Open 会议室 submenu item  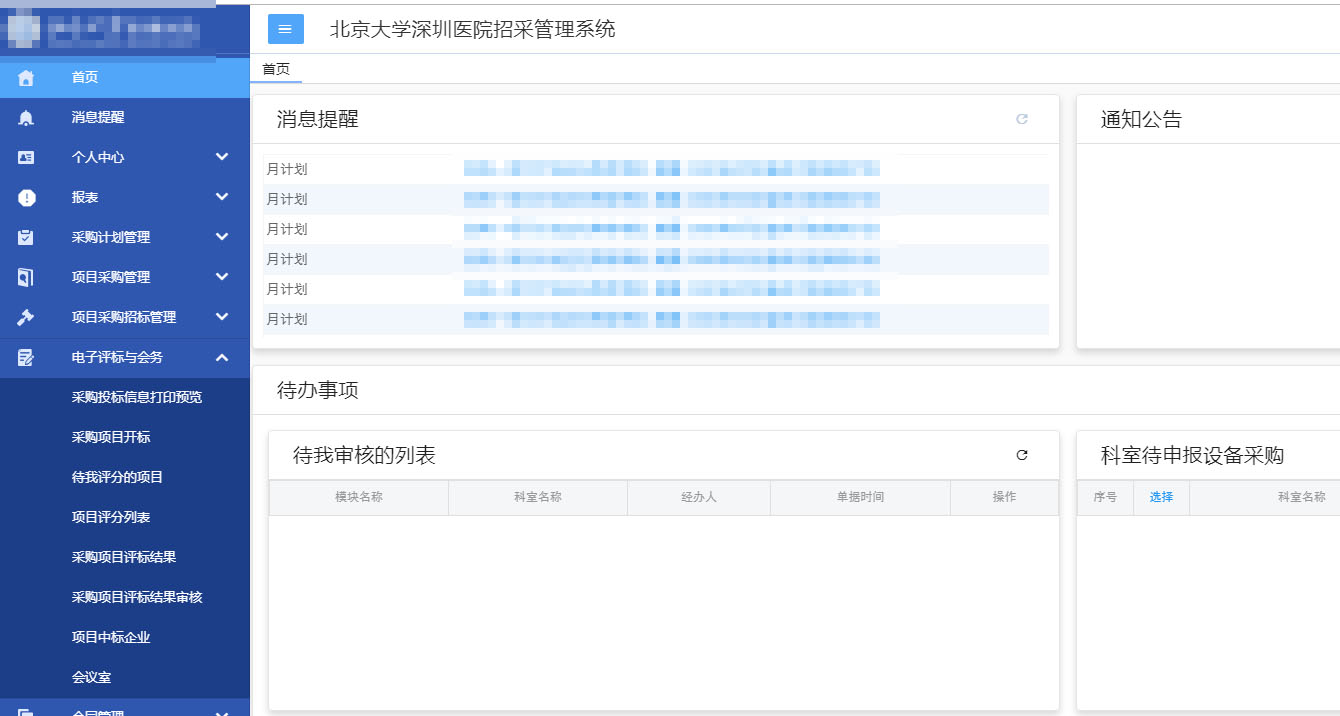pyautogui.click(x=91, y=677)
